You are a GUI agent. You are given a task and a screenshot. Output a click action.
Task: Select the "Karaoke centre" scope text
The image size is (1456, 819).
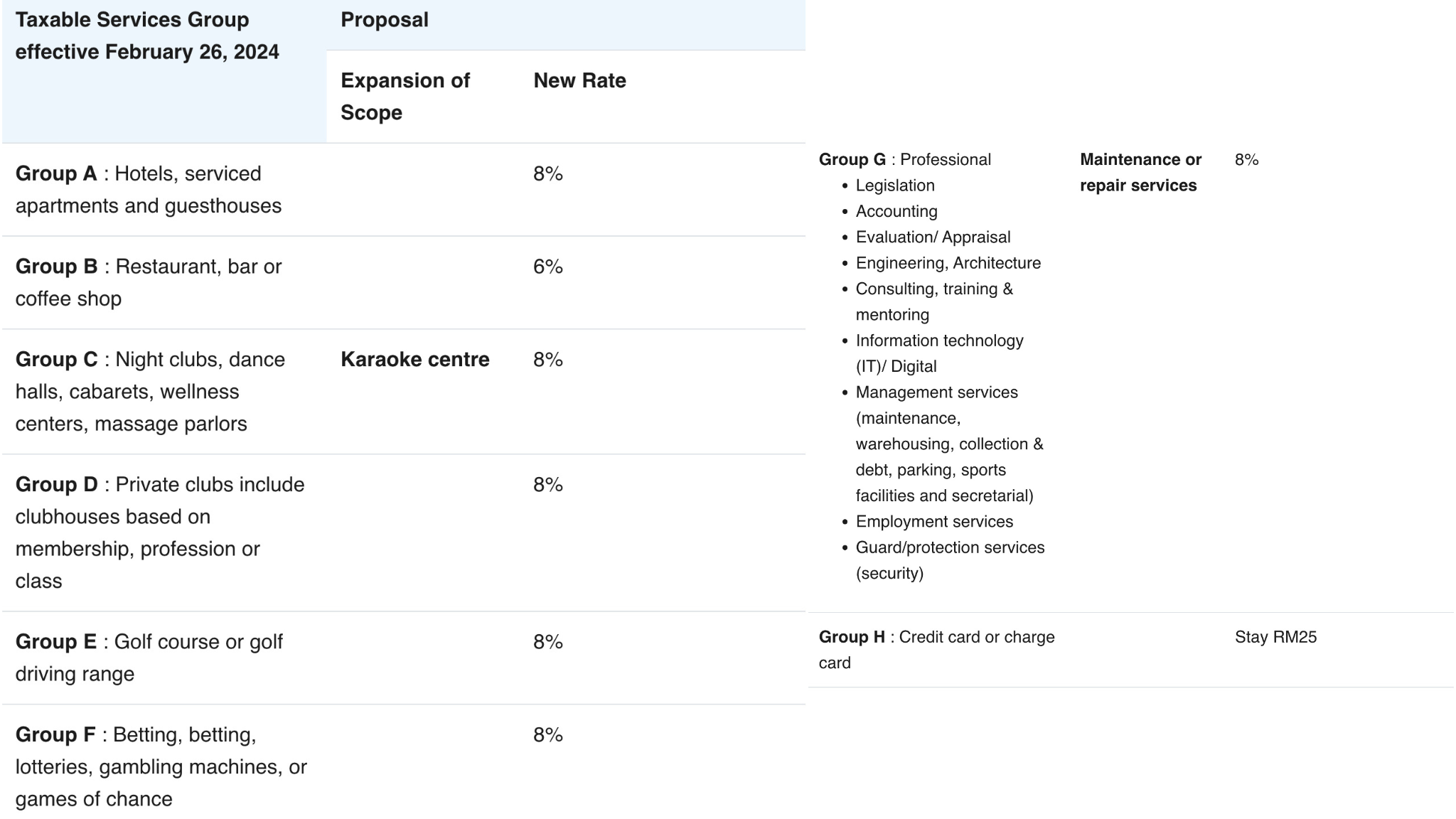pos(415,360)
